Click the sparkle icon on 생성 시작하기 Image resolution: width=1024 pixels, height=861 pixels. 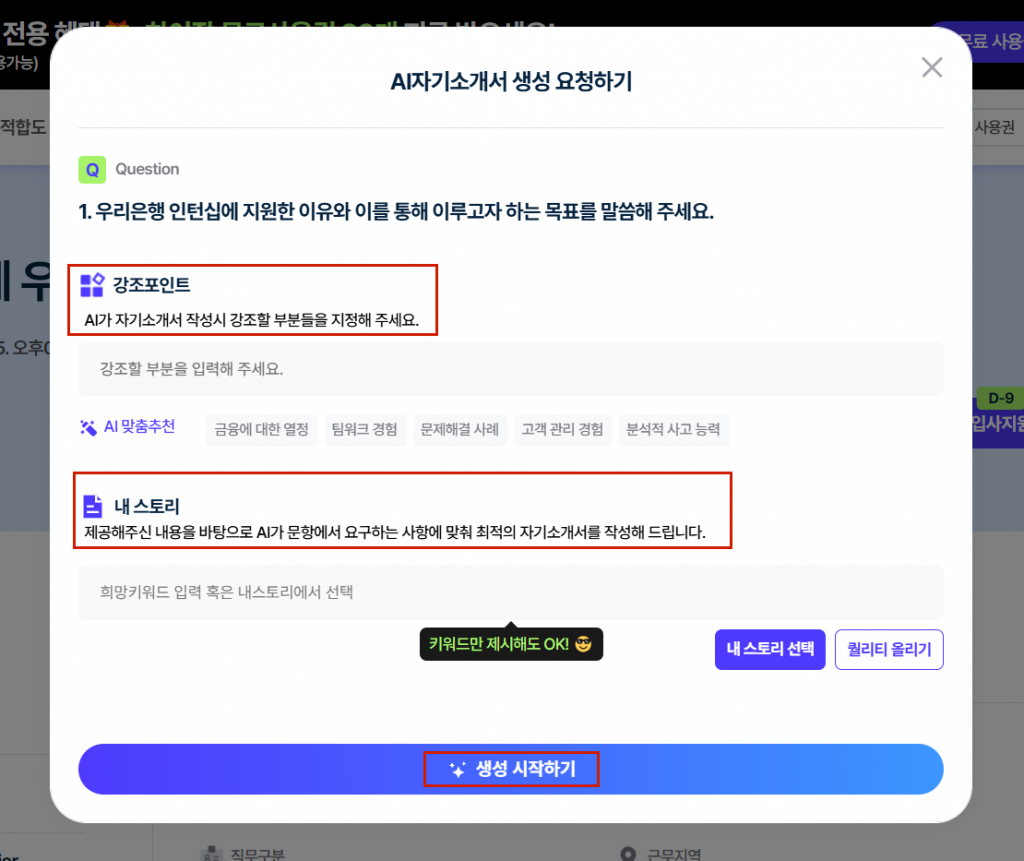click(458, 769)
